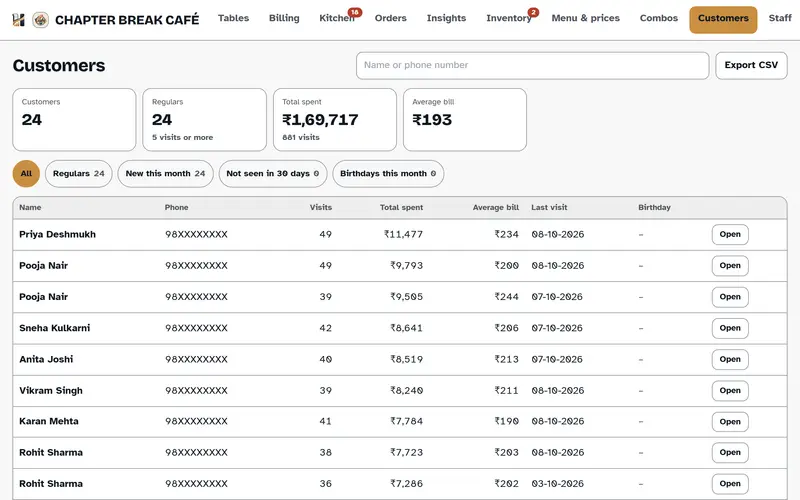Click the name Vikram Singh
Image resolution: width=800 pixels, height=500 pixels.
[x=51, y=390]
